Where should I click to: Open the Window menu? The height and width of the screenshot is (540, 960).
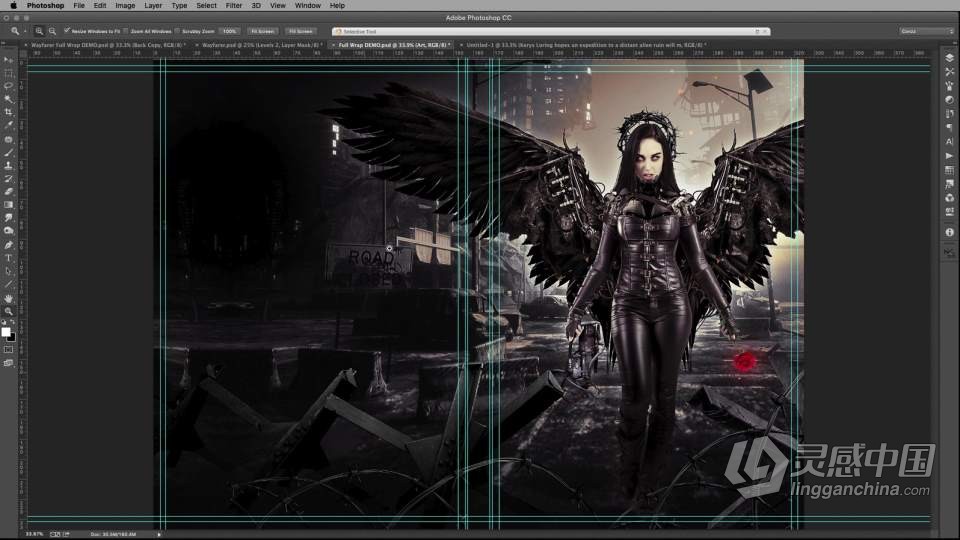307,6
